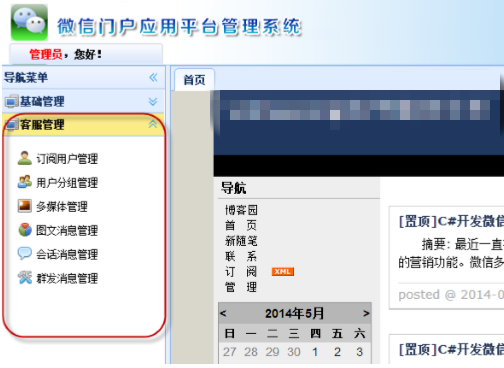Open the 新随笔 link
The image size is (504, 368).
click(241, 241)
